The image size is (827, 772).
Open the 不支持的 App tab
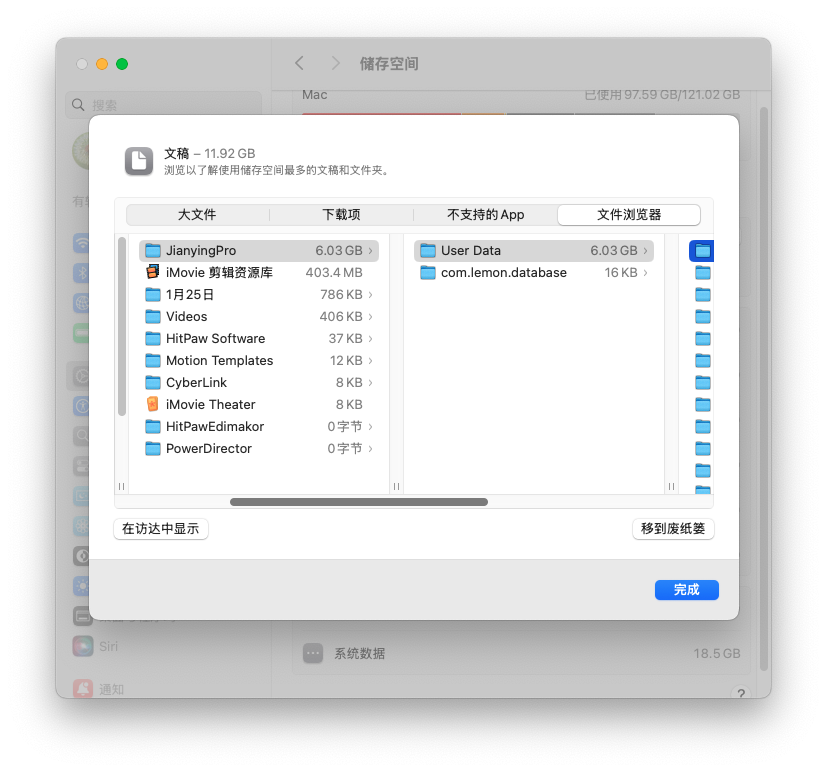485,215
